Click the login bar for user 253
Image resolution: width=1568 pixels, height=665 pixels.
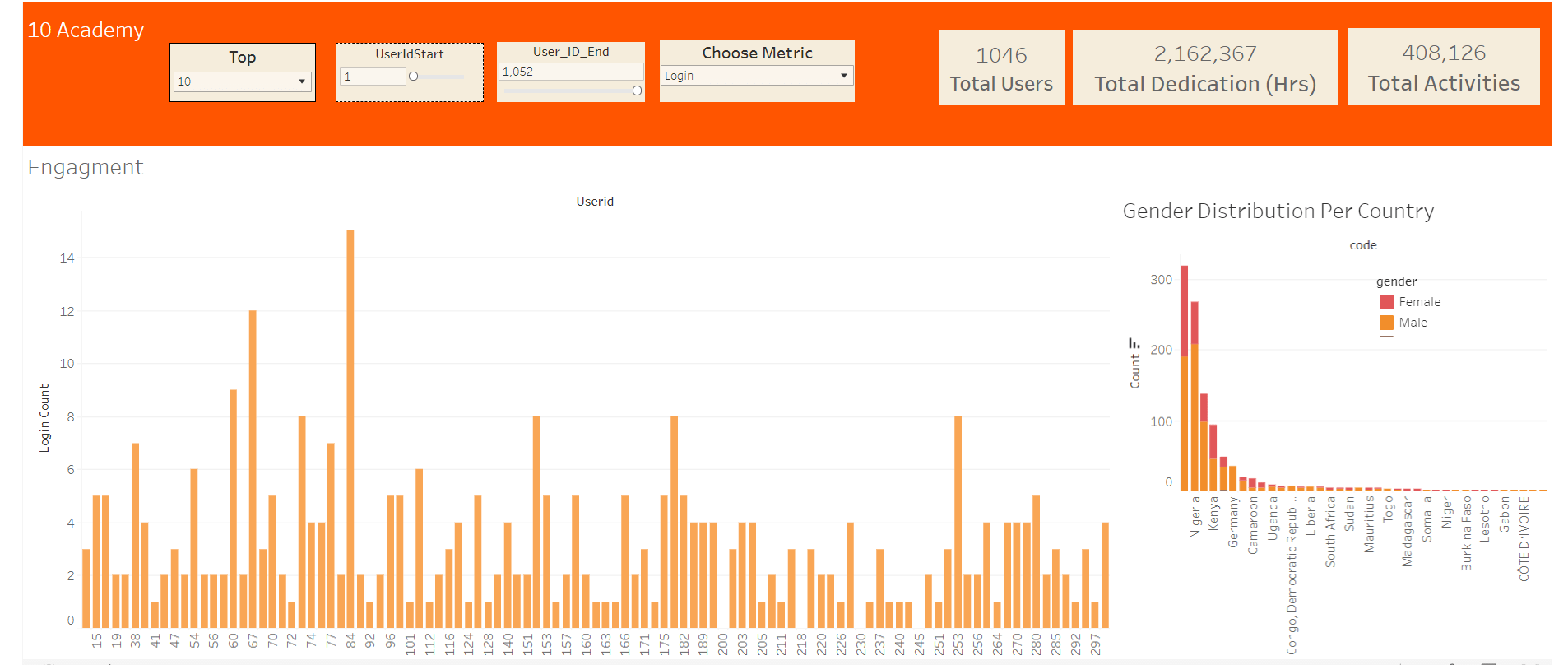point(958,522)
